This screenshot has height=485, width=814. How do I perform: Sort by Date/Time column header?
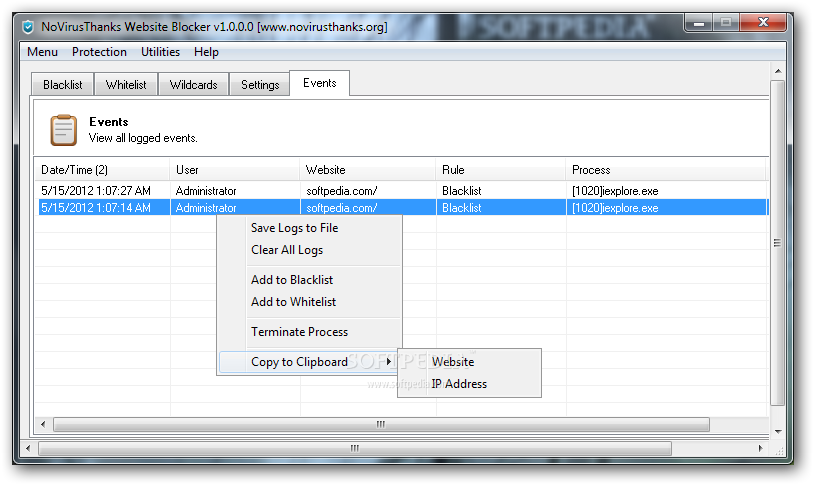[x=102, y=170]
